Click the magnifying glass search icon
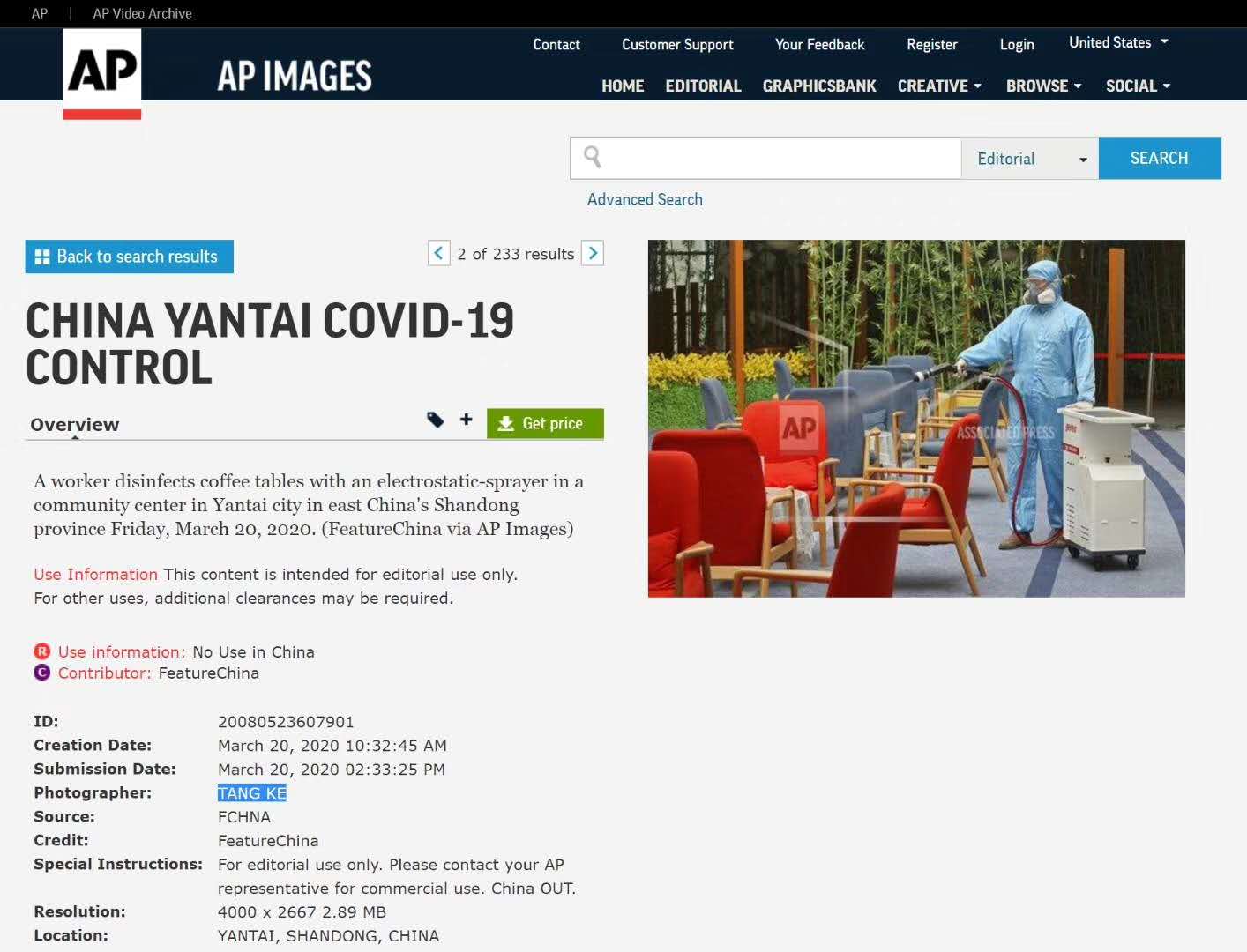Viewport: 1247px width, 952px height. 593,158
